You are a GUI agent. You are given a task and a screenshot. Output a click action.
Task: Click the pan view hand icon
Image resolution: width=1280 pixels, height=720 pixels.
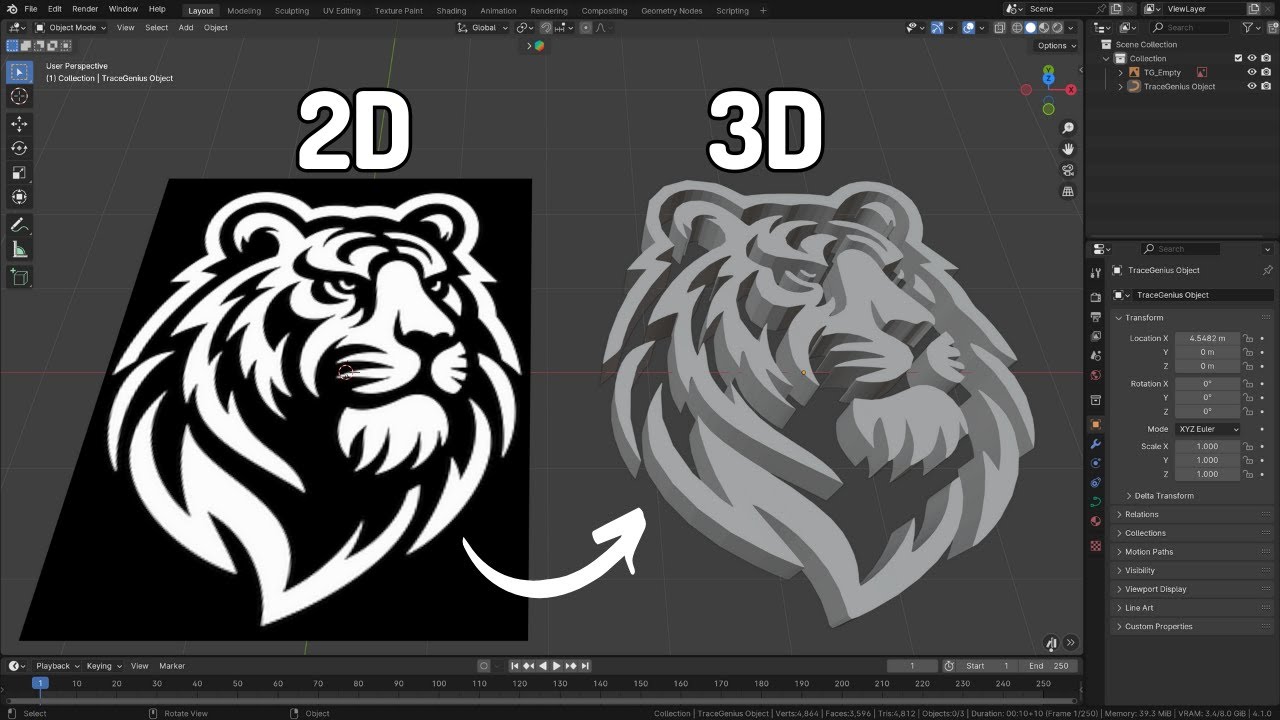click(x=1068, y=149)
